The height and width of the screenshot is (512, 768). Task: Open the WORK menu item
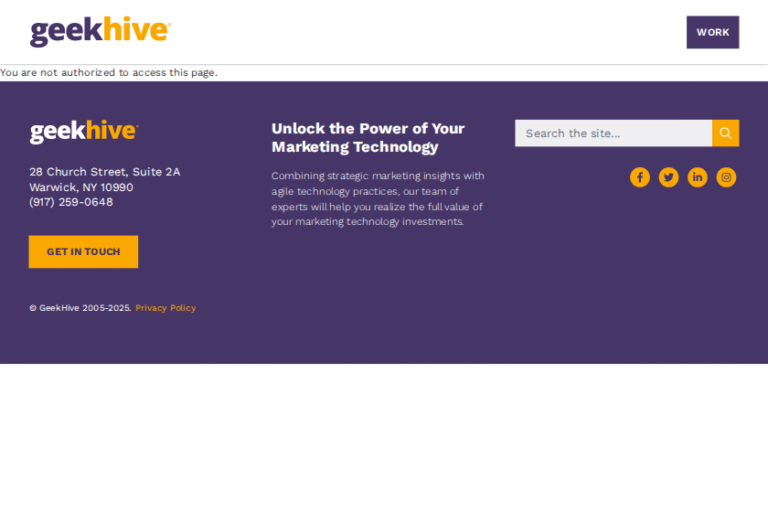712,32
